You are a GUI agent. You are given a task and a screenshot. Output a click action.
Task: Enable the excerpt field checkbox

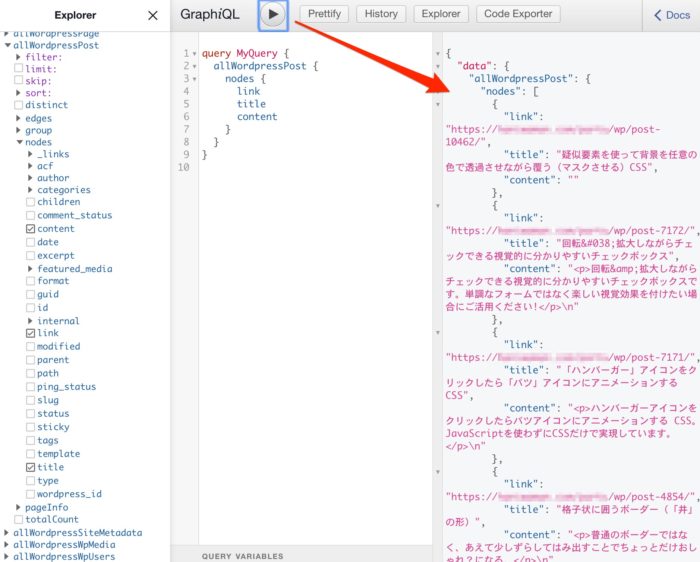pos(30,255)
